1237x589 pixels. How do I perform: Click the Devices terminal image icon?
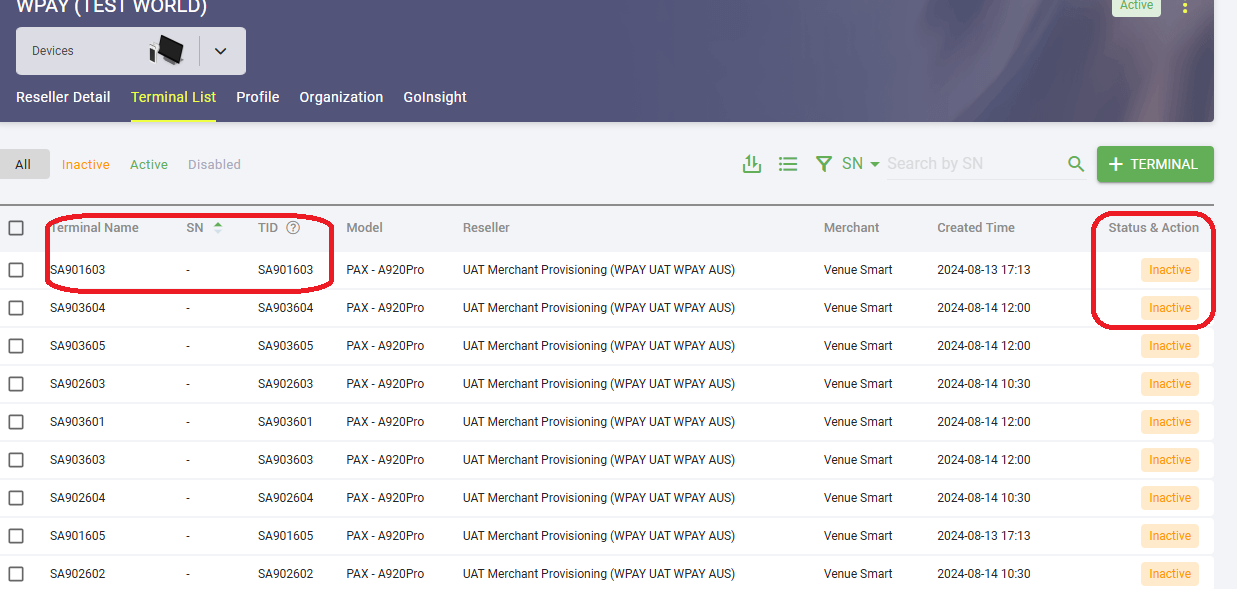[x=166, y=50]
